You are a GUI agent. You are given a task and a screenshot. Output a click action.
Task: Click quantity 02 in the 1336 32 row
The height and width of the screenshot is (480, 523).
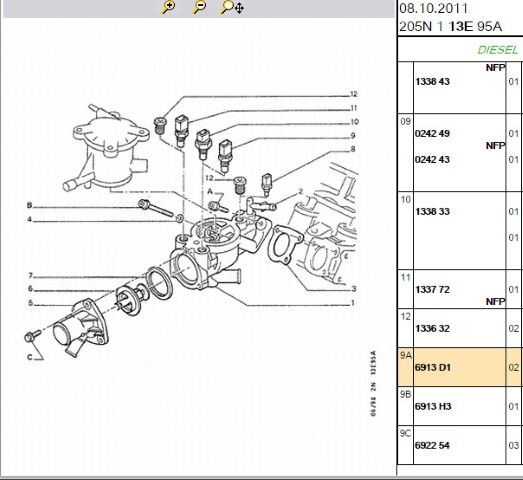(514, 329)
